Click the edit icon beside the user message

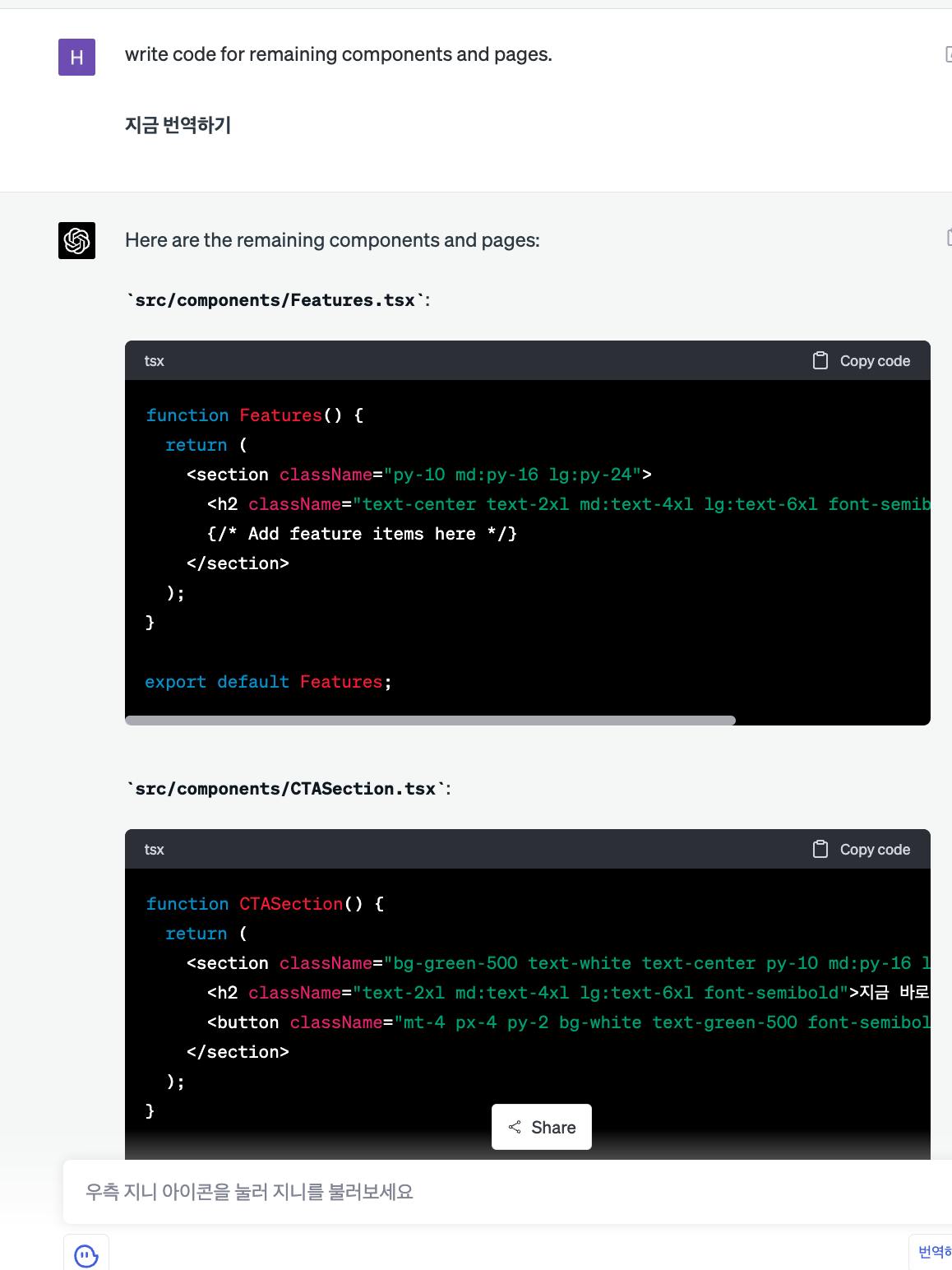(949, 55)
